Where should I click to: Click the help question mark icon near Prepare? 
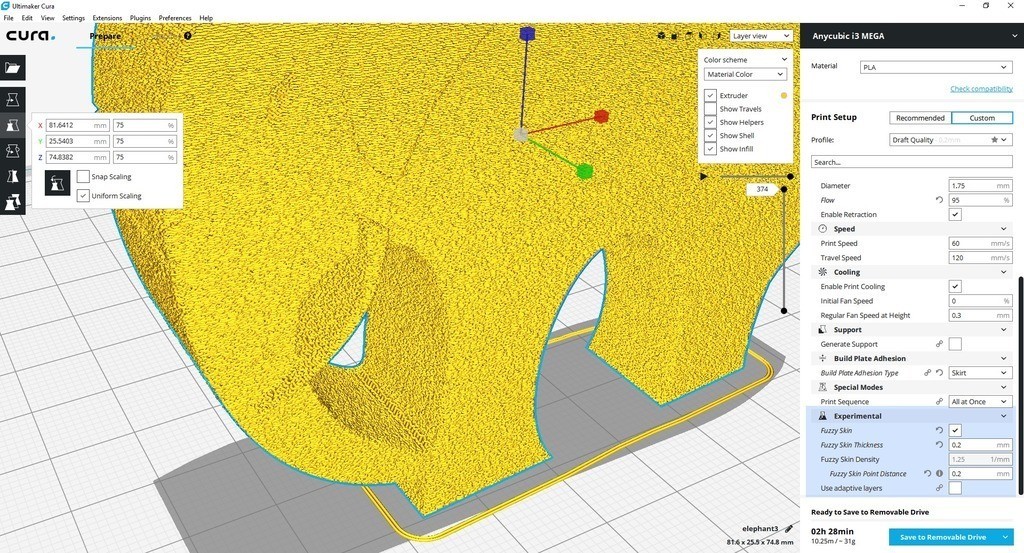pos(188,36)
